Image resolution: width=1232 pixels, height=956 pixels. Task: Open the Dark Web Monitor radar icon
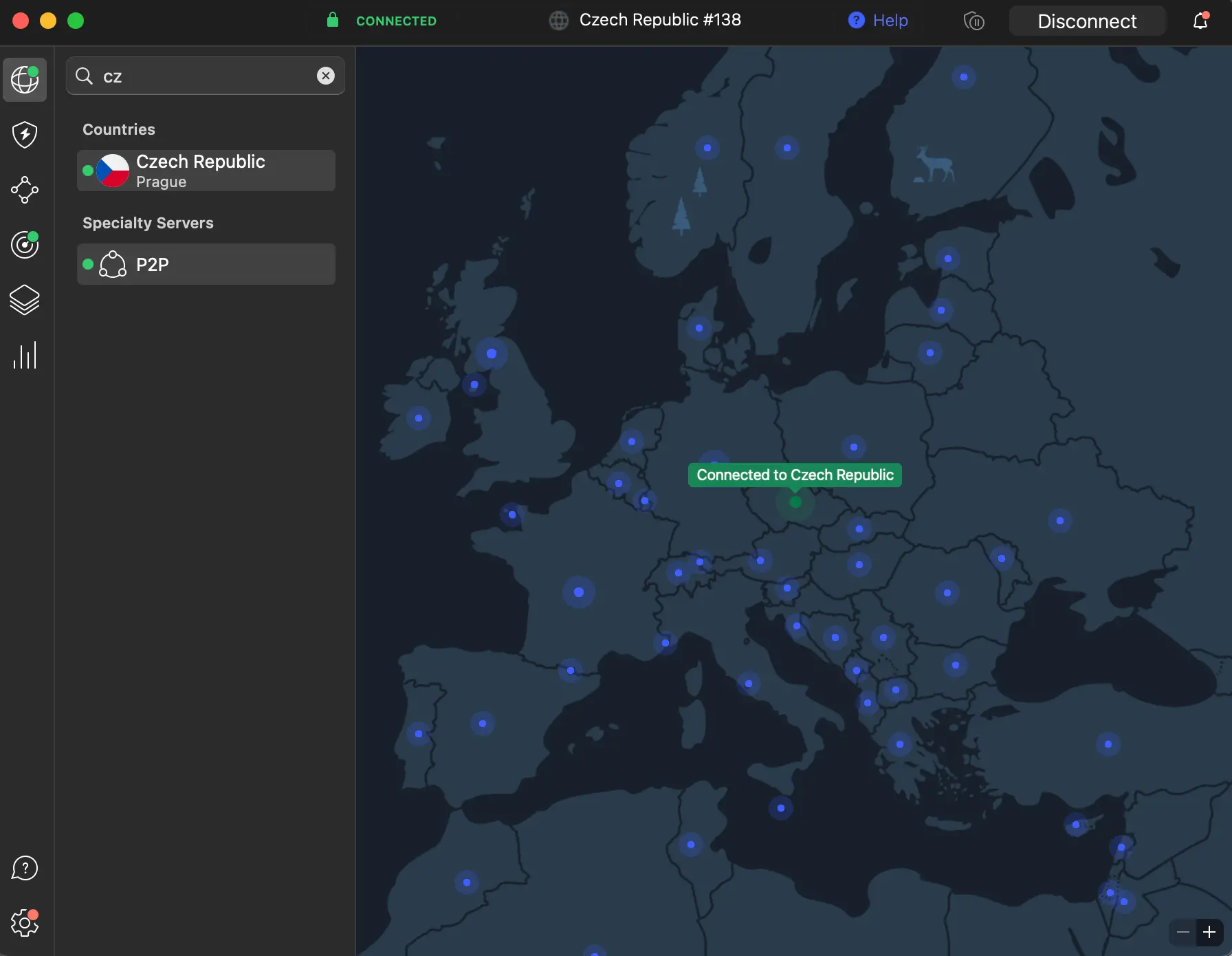(25, 245)
